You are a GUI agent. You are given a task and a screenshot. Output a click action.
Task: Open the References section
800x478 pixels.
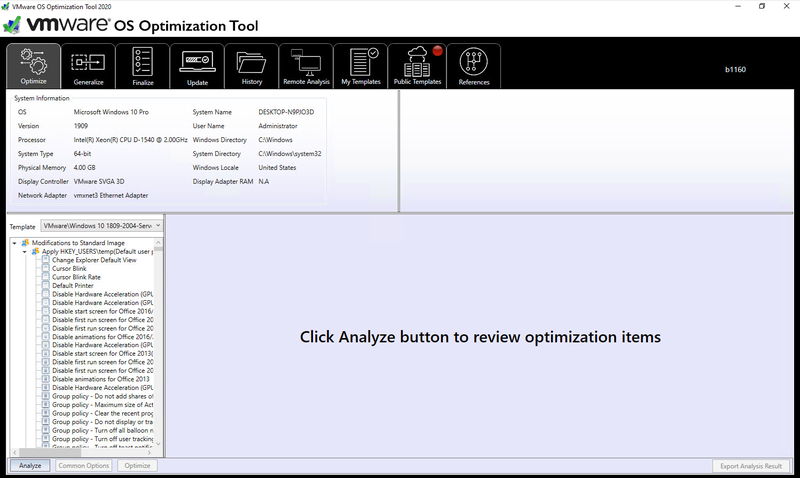pyautogui.click(x=474, y=66)
